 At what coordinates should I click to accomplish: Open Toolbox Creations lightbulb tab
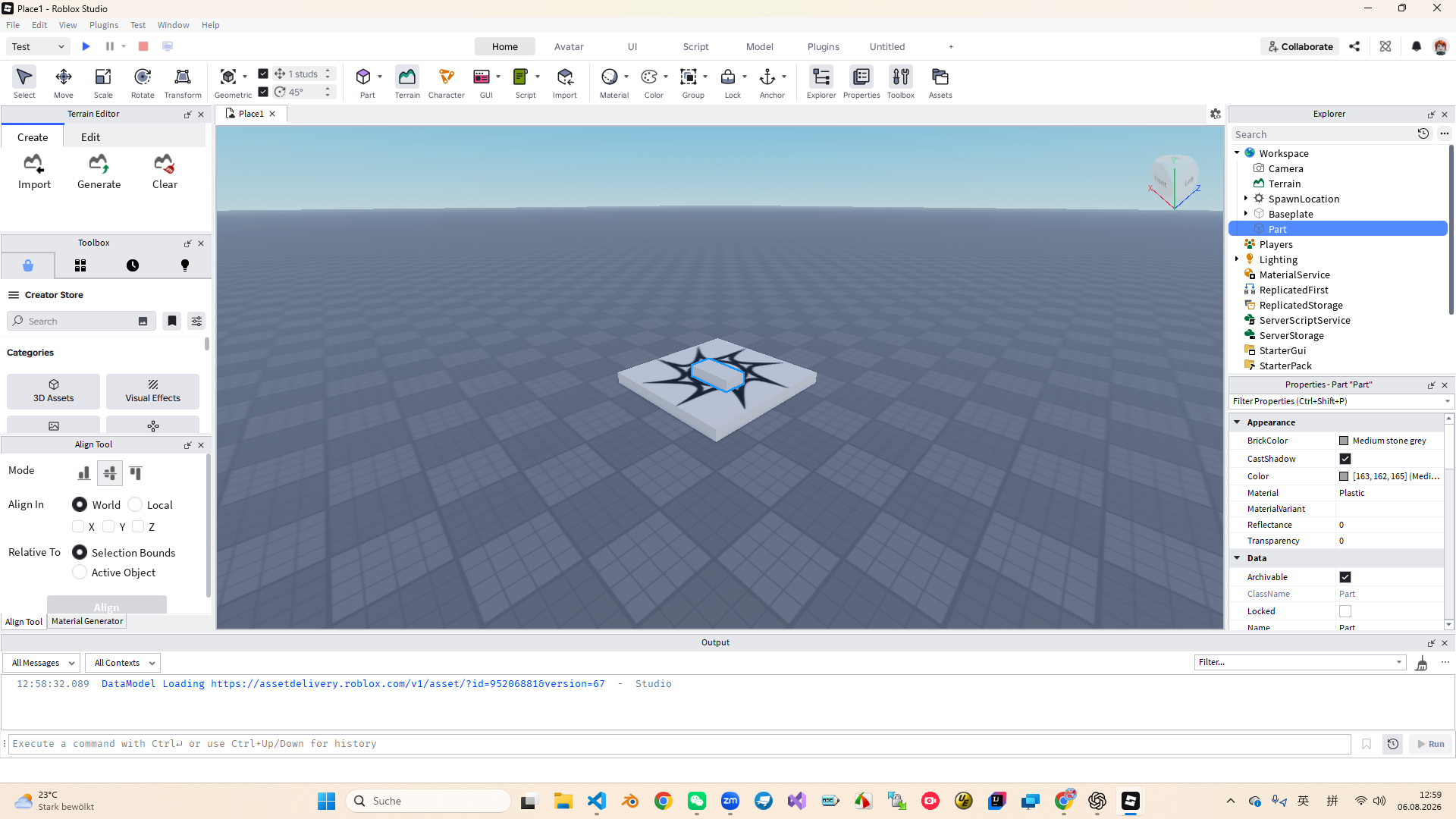point(185,265)
